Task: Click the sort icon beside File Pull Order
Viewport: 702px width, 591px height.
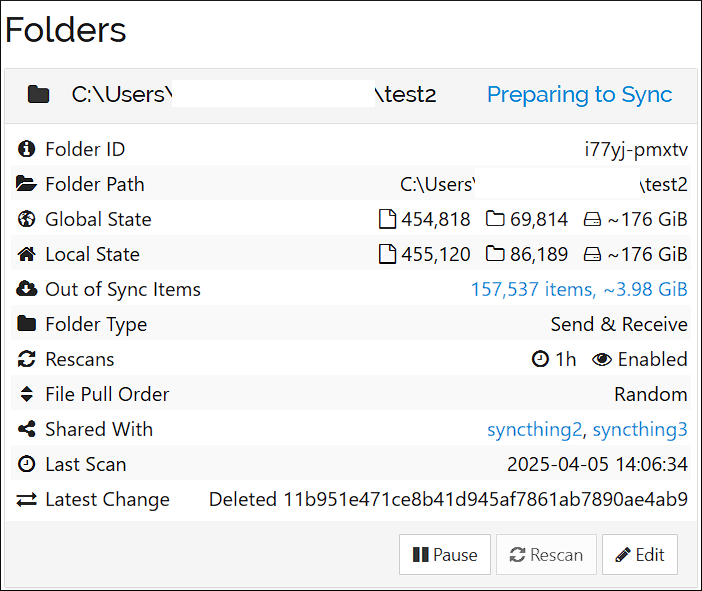Action: click(27, 395)
